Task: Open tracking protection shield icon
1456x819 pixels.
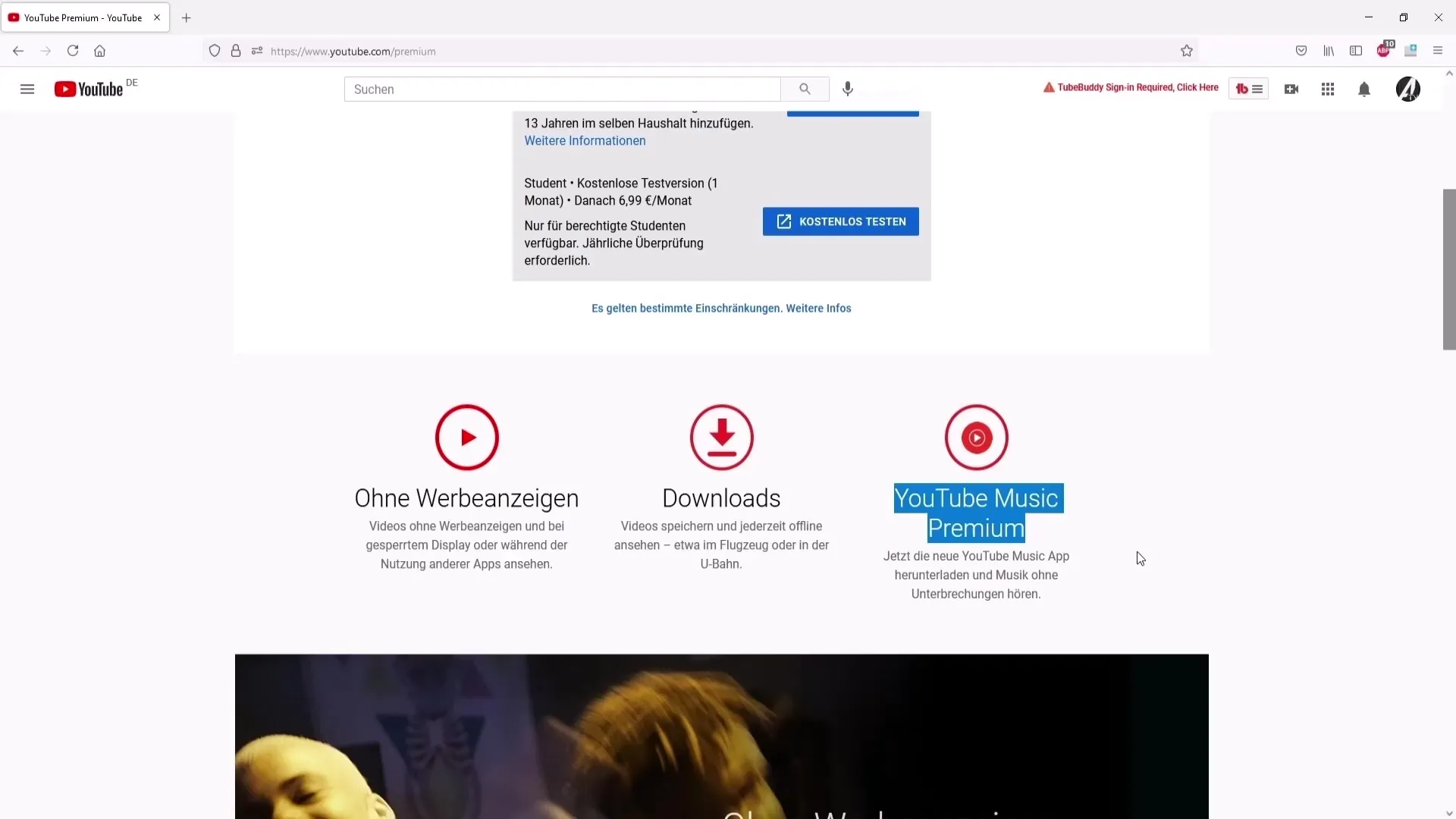Action: [x=215, y=51]
